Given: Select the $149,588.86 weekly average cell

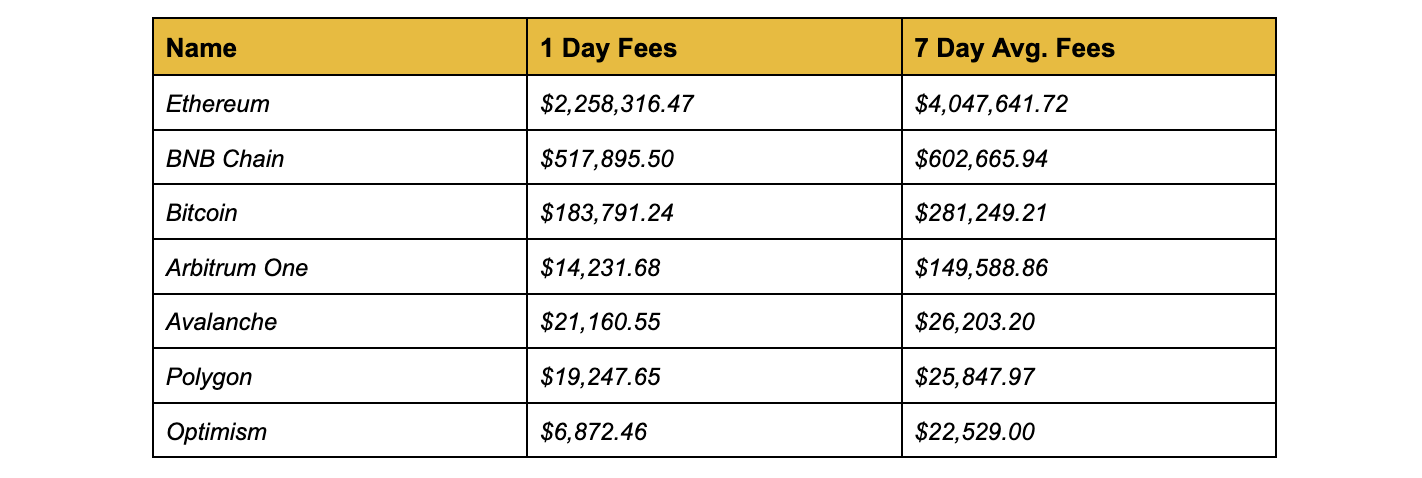Looking at the screenshot, I should [x=1089, y=267].
